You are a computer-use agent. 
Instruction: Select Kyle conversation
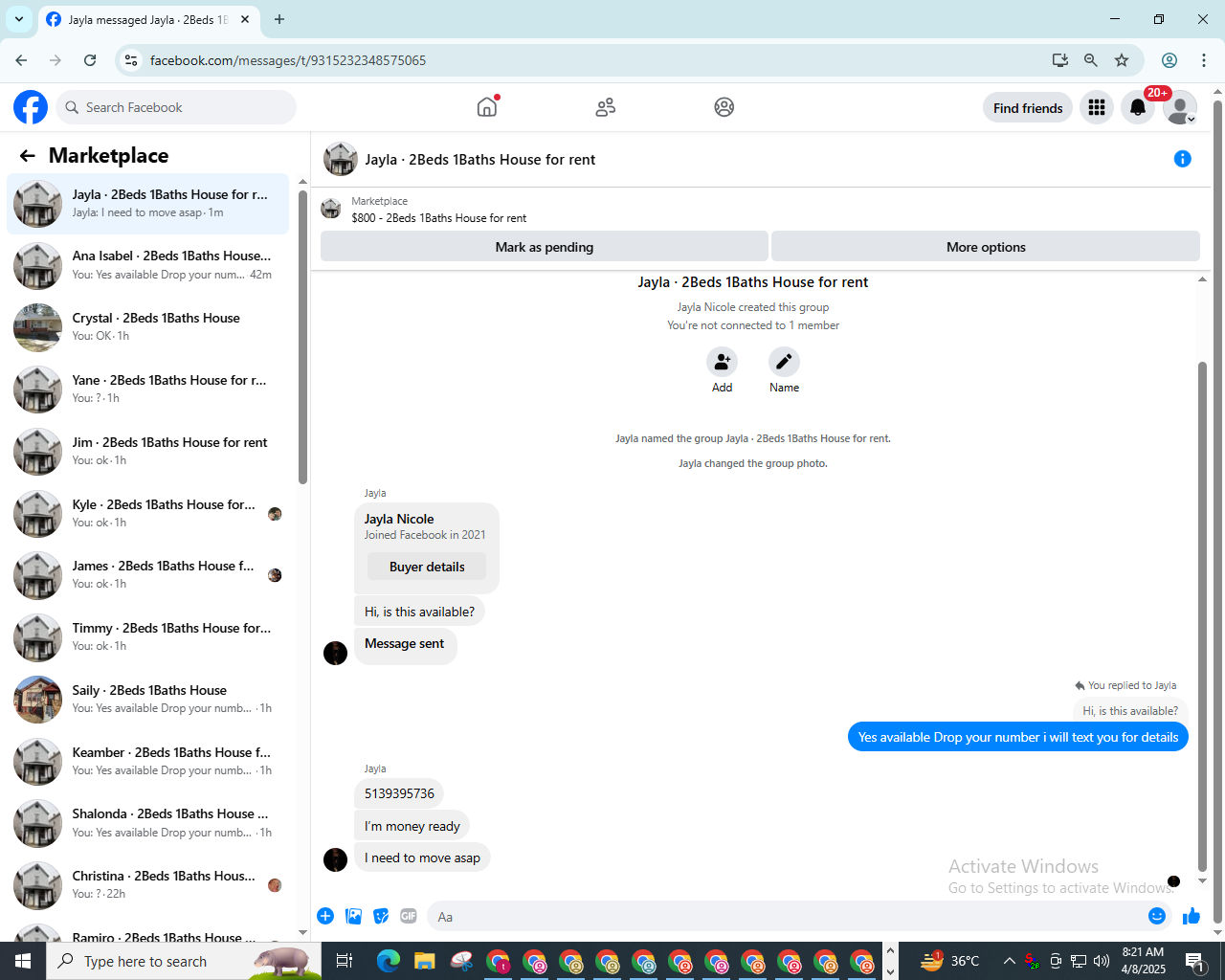pyautogui.click(x=147, y=514)
